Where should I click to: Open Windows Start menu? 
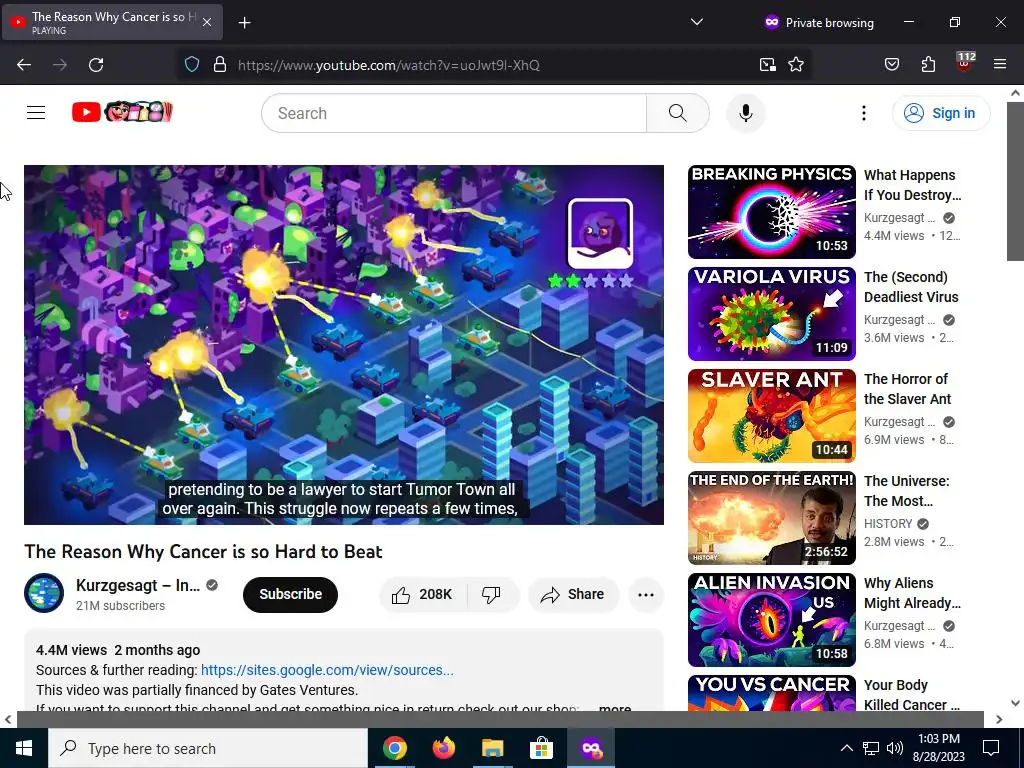(24, 748)
